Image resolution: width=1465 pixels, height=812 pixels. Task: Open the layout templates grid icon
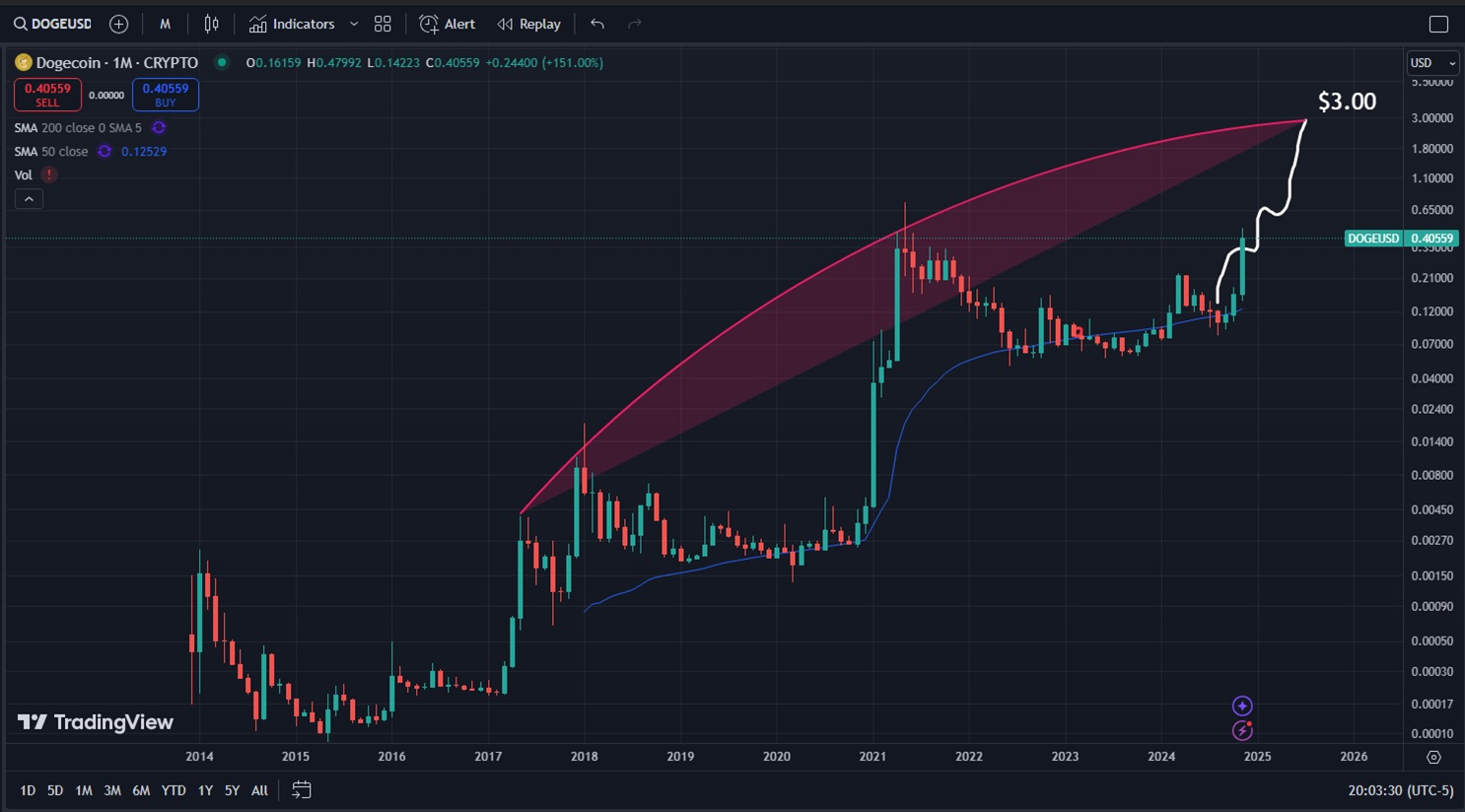383,24
